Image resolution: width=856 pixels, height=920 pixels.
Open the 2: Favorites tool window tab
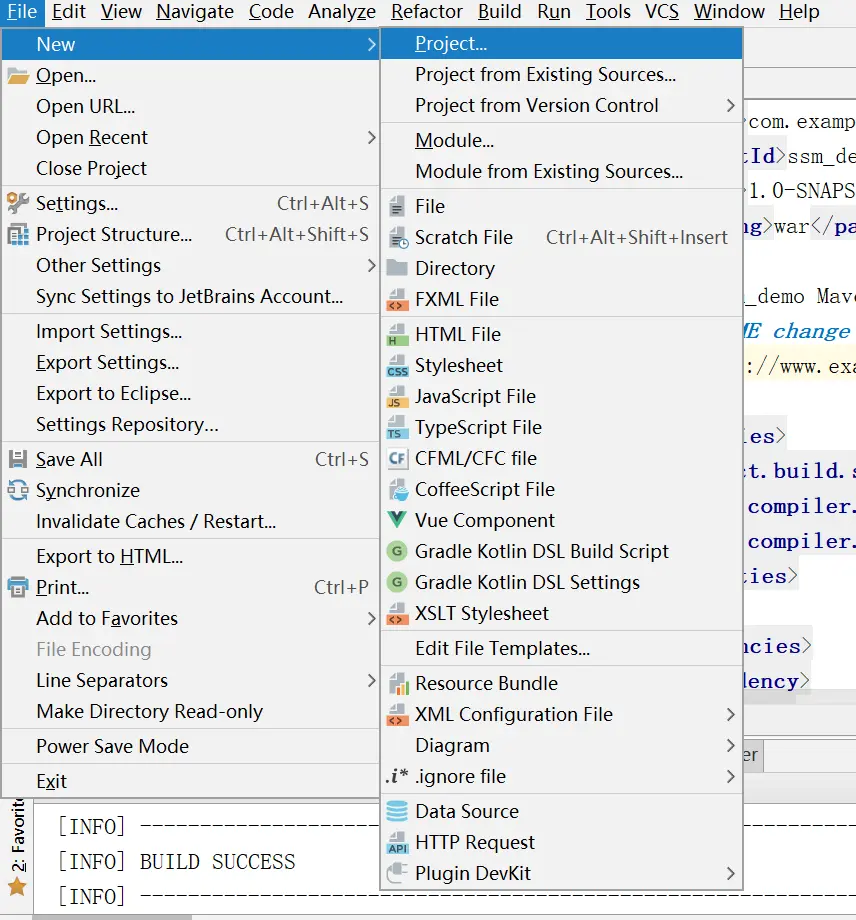(x=18, y=834)
